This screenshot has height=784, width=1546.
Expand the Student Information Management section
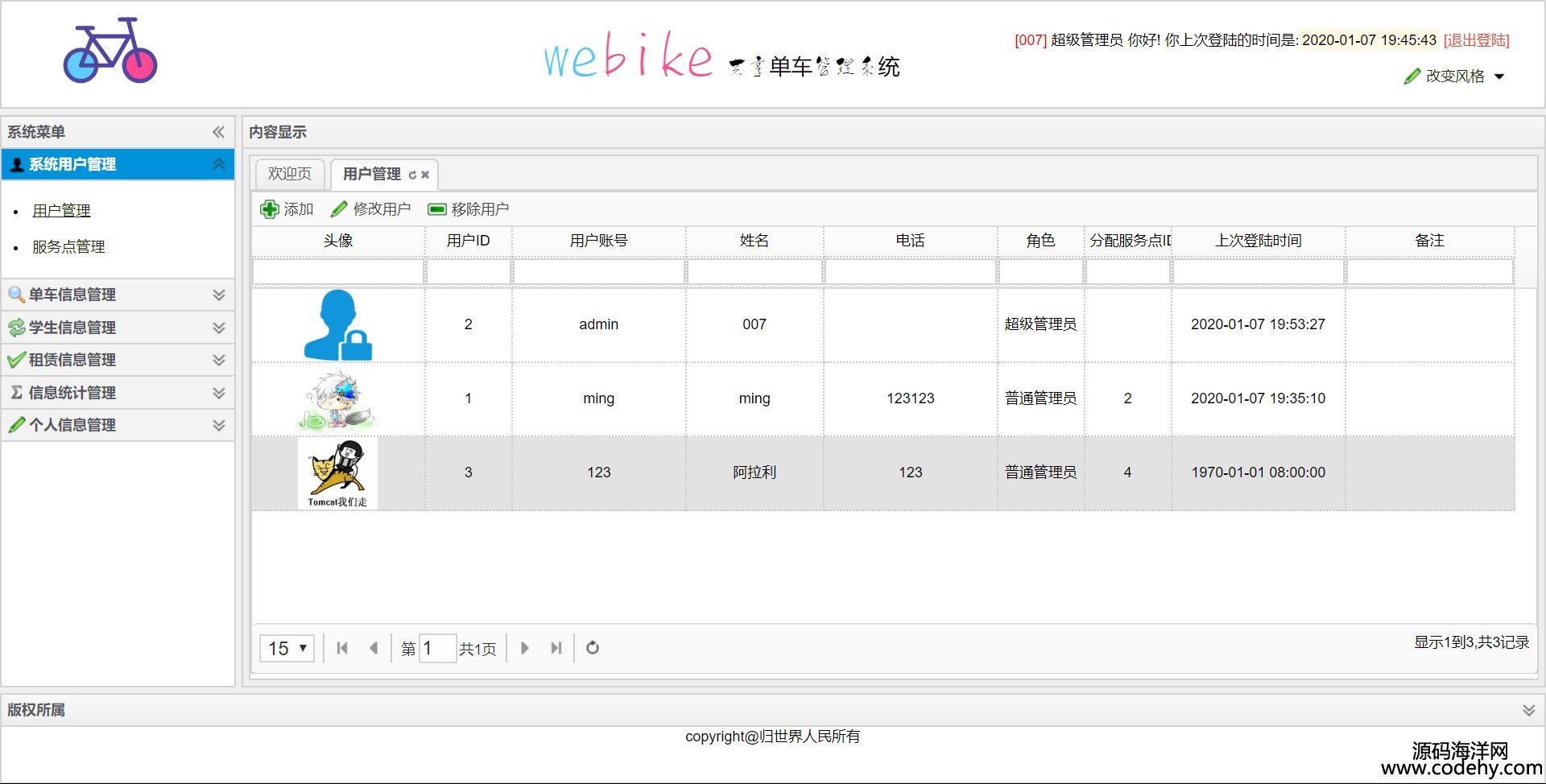click(218, 328)
